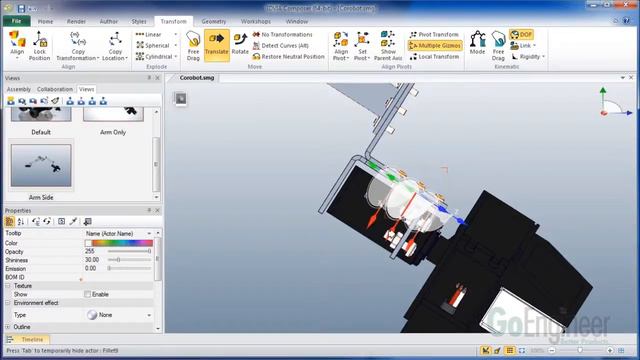This screenshot has width=640, height=360.
Task: Click zoom in plus button
Action: coord(610,350)
